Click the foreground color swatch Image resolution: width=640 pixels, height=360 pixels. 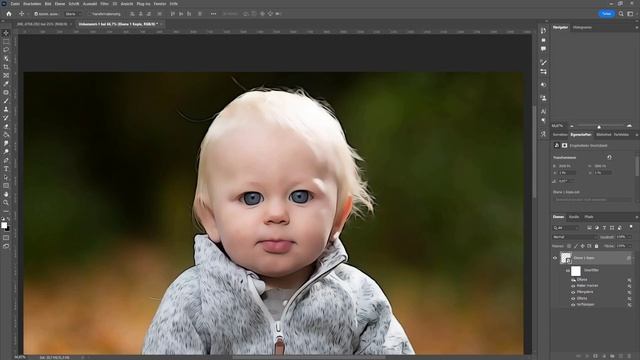tap(4, 225)
